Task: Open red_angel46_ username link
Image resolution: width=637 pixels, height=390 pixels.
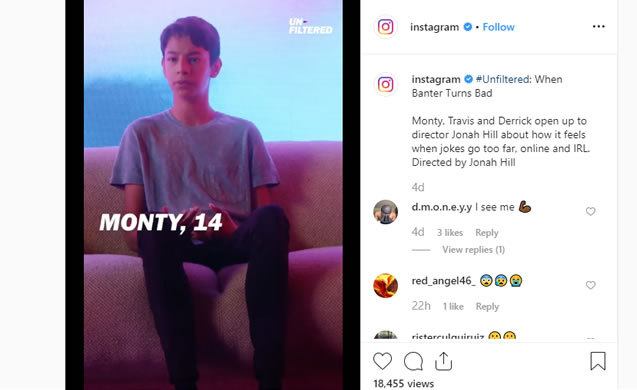Action: [444, 281]
